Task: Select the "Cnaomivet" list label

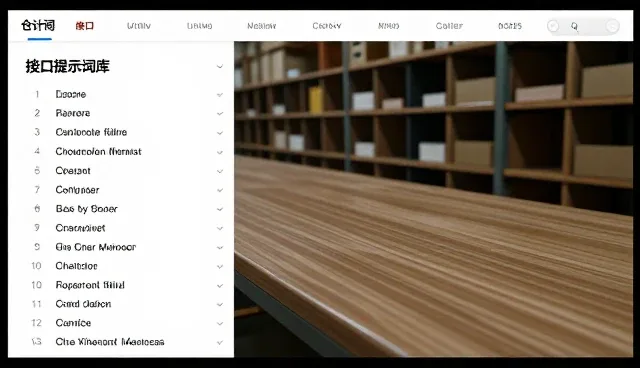Action: (80, 228)
